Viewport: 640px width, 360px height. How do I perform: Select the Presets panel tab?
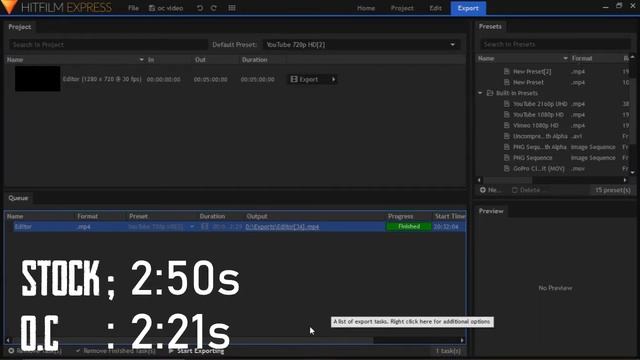490,27
